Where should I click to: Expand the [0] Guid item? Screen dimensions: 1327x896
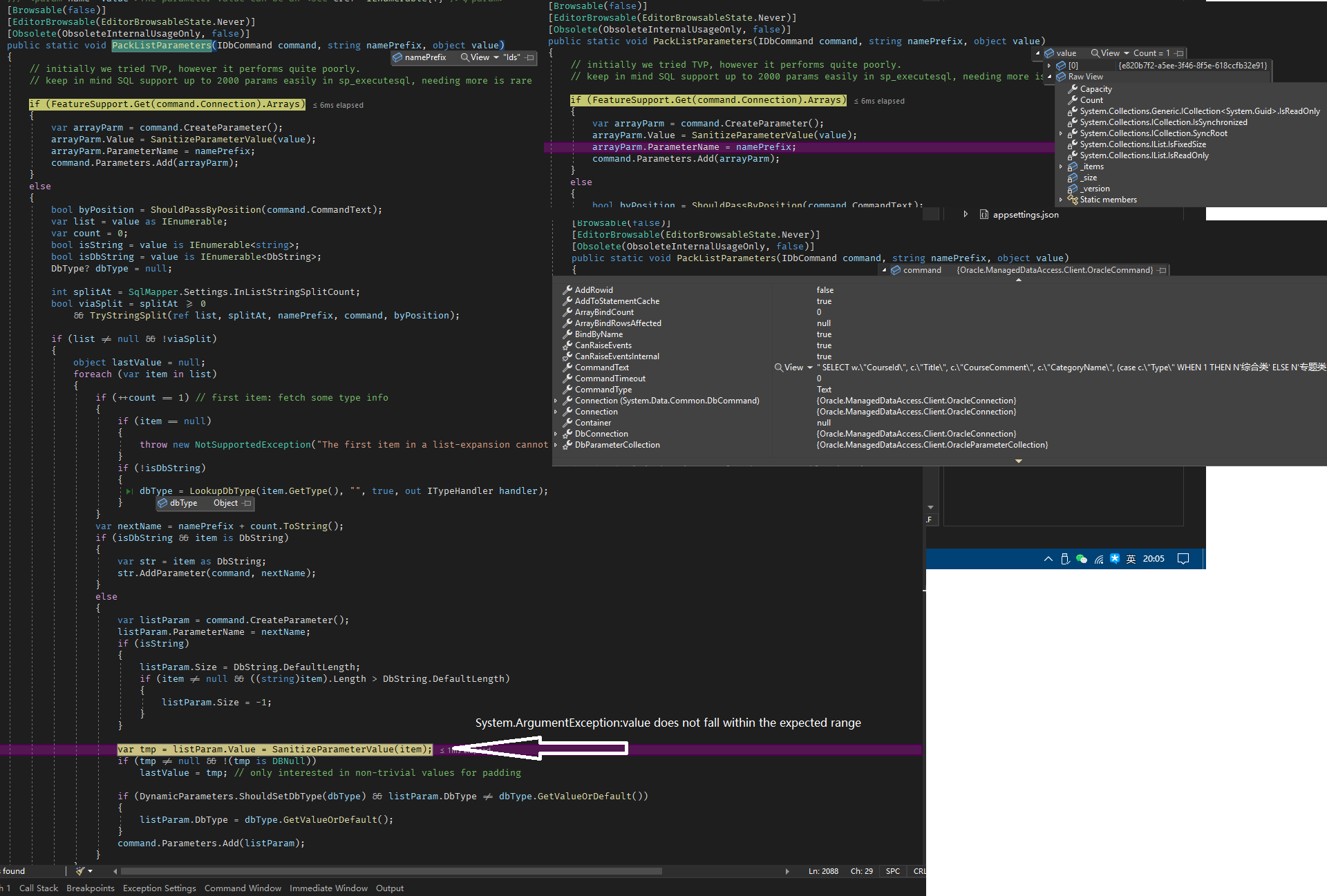[1050, 66]
